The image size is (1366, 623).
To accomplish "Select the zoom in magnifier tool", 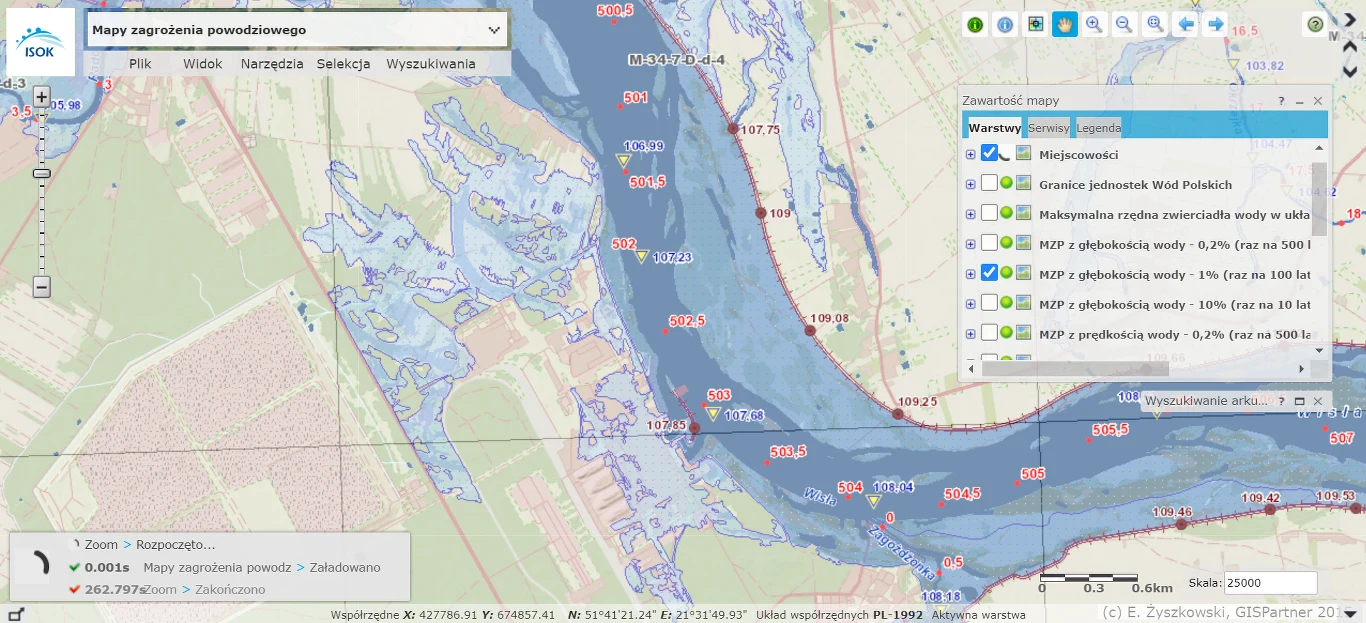I will [x=1095, y=25].
